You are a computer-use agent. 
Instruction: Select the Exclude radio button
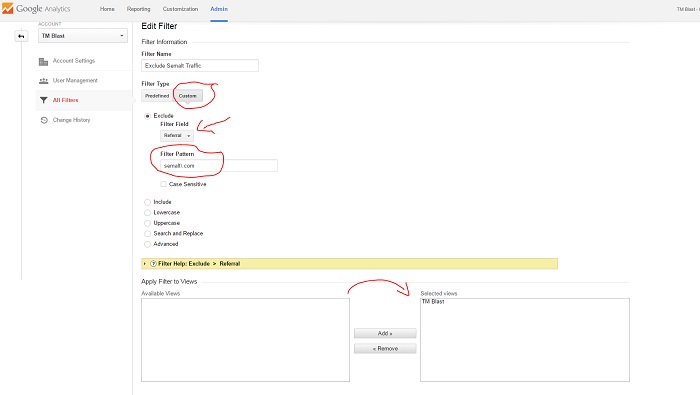pos(147,116)
